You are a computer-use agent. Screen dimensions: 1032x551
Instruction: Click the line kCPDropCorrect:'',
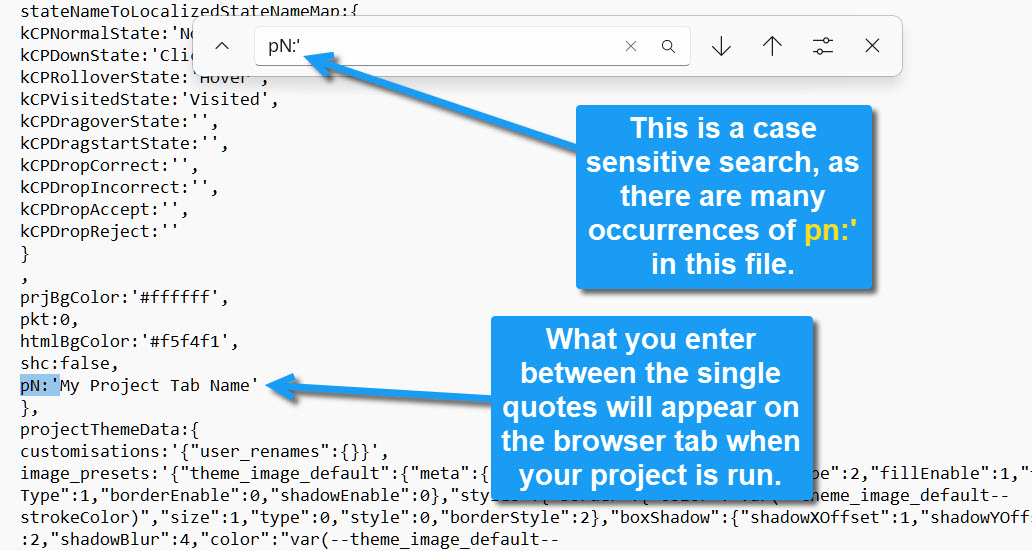109,165
